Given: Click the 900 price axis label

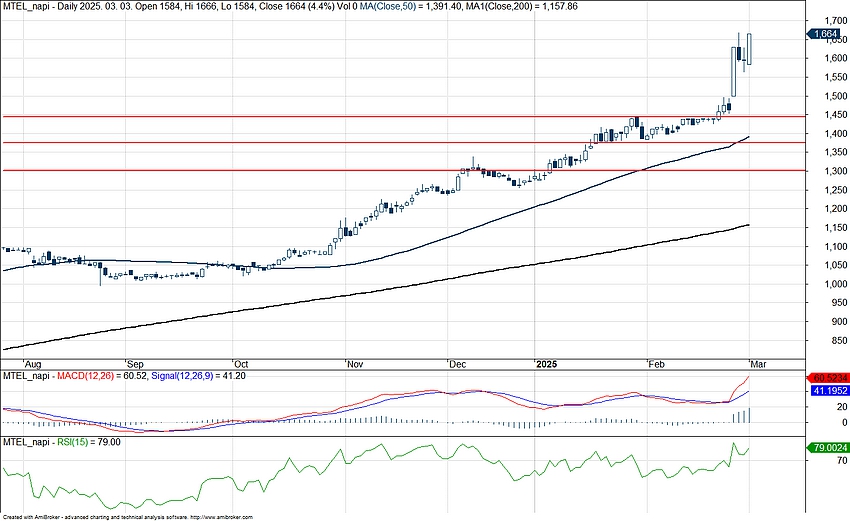Looking at the screenshot, I should click(839, 321).
